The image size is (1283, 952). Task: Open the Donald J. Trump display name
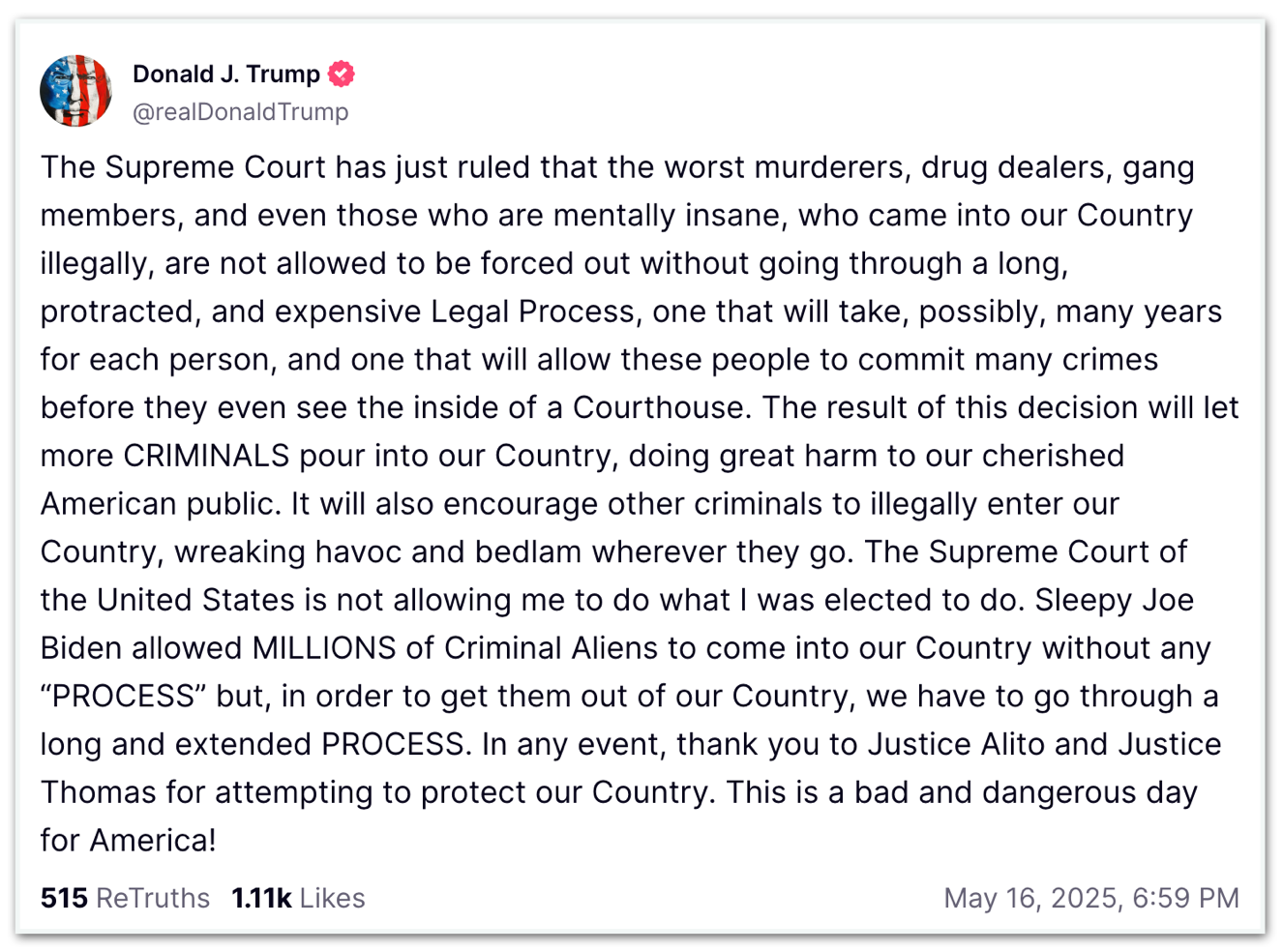(225, 74)
